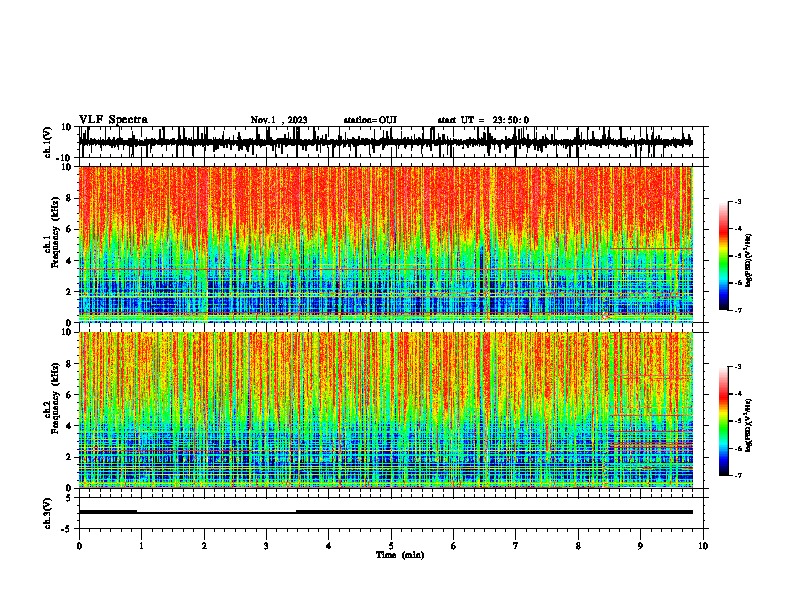Click the time axis tick label "8"

tap(578, 545)
